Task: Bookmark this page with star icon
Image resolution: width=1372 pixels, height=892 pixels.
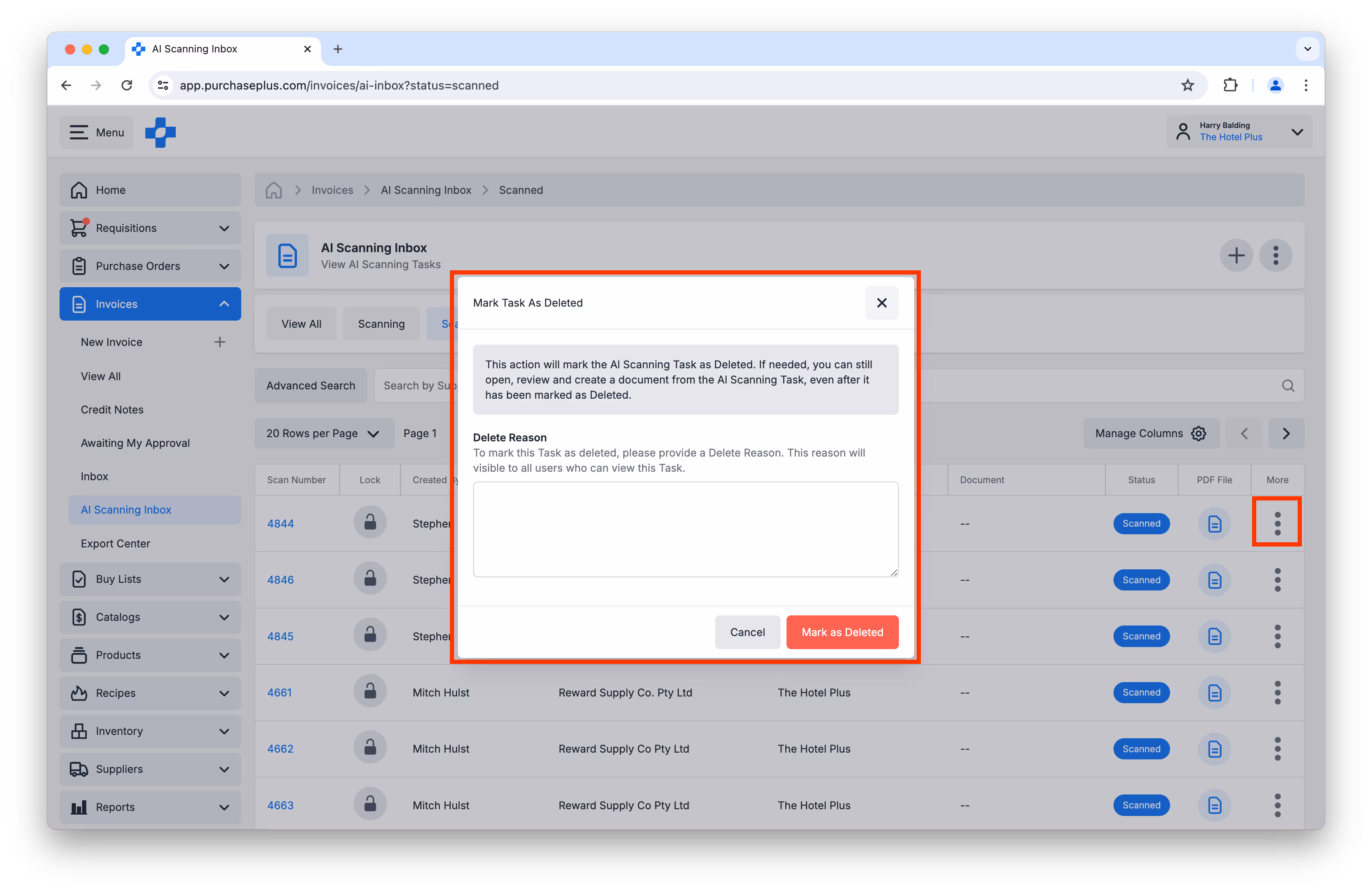Action: tap(1187, 85)
